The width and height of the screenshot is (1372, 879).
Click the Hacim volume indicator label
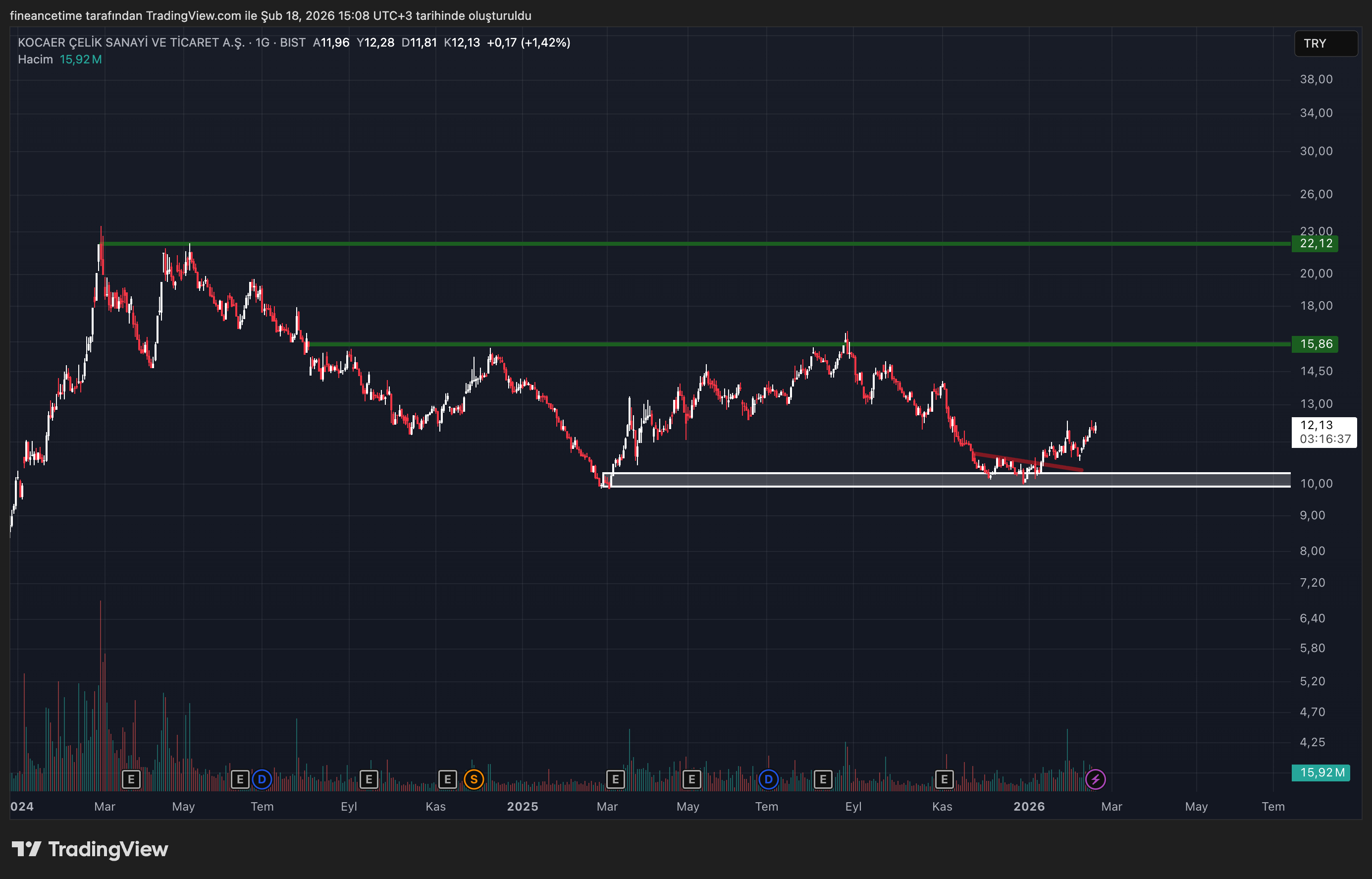(35, 59)
